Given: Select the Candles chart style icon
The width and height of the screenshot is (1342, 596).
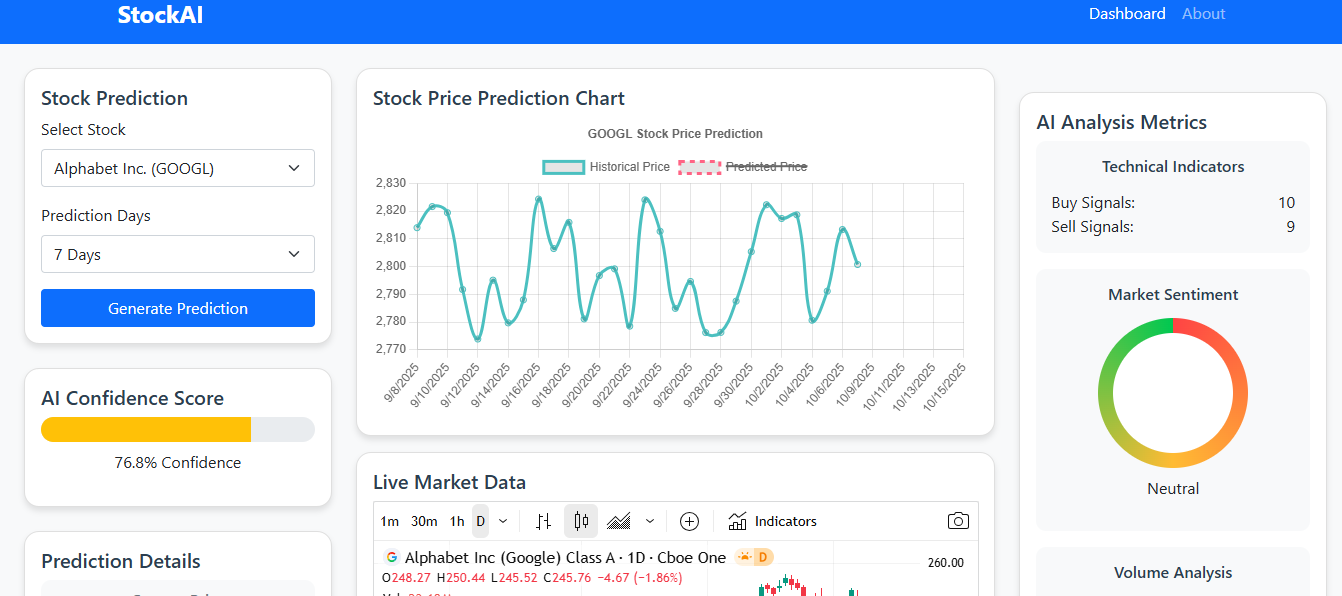Looking at the screenshot, I should [x=581, y=521].
